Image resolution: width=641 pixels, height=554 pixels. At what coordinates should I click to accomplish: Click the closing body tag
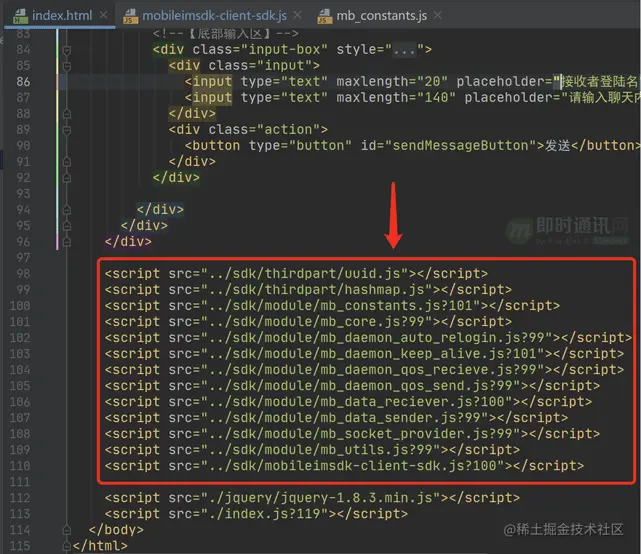click(x=116, y=530)
